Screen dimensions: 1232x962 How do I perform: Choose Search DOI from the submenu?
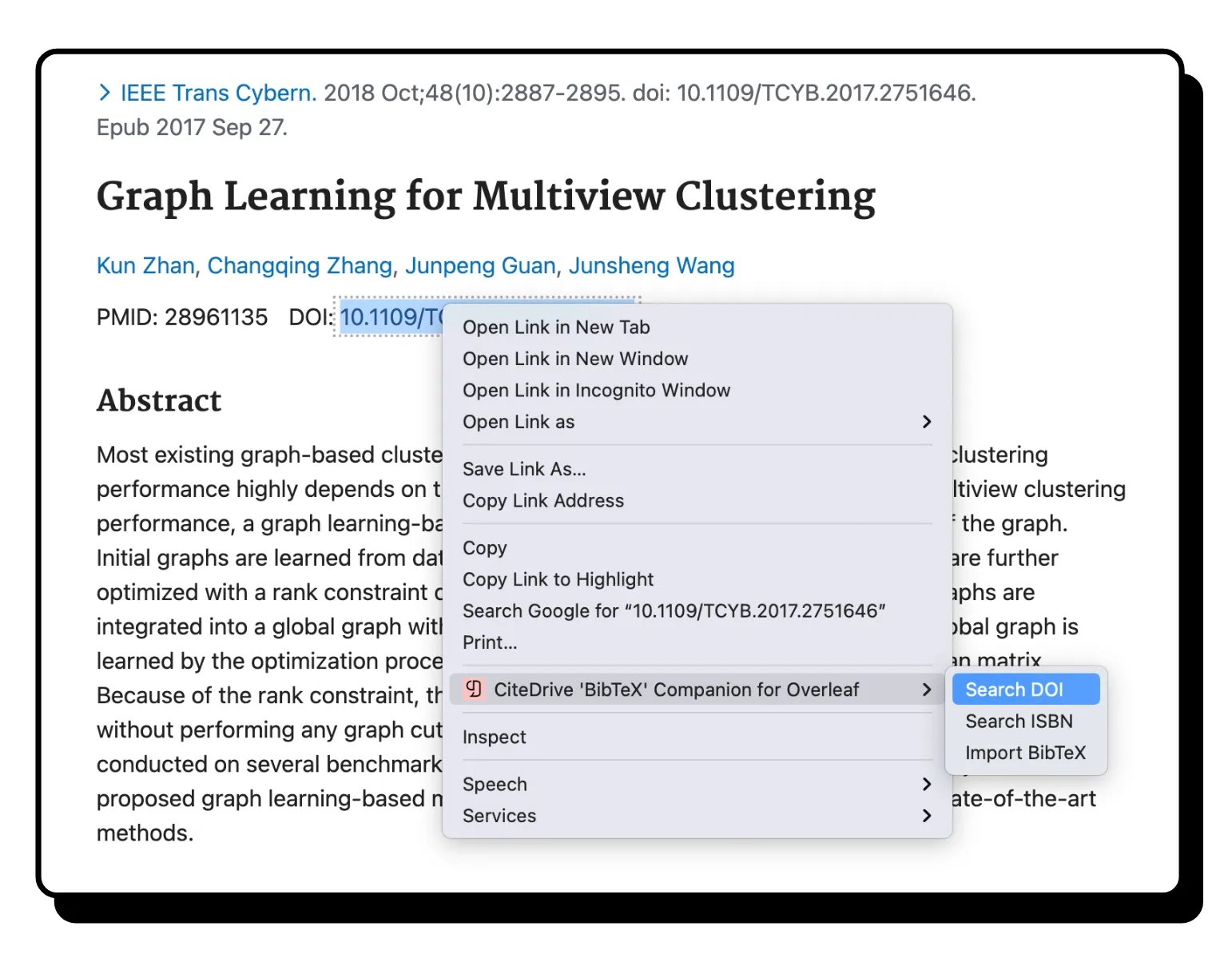coord(1013,690)
